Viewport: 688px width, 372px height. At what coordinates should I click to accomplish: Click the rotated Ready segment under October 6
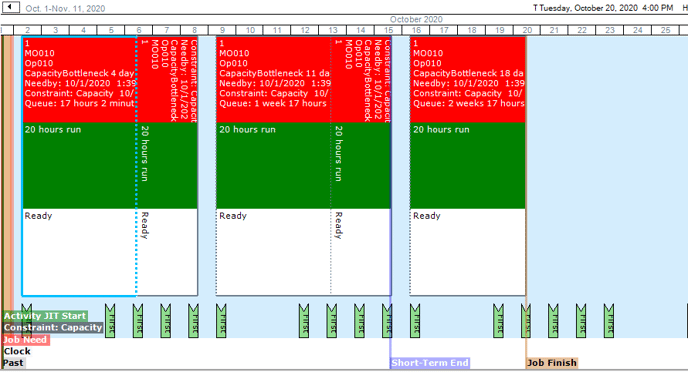[x=167, y=252]
